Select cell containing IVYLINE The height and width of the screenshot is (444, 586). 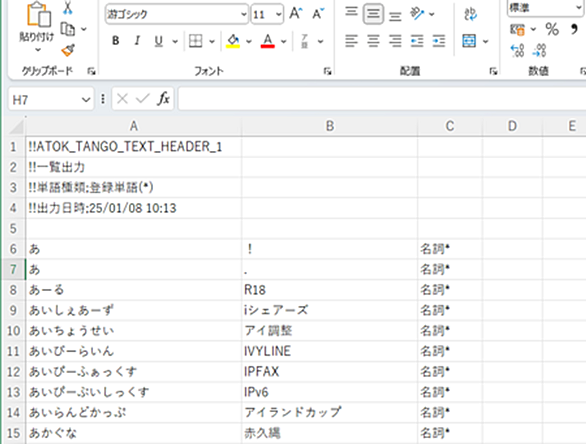pos(330,351)
